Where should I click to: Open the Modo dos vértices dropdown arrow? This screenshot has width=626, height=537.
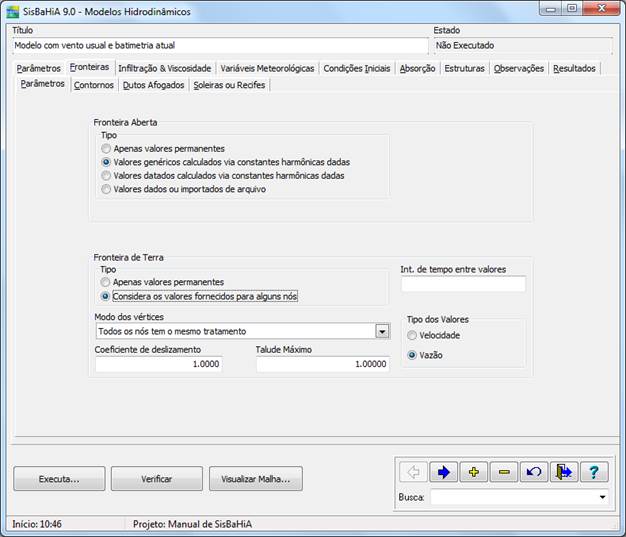tap(382, 331)
